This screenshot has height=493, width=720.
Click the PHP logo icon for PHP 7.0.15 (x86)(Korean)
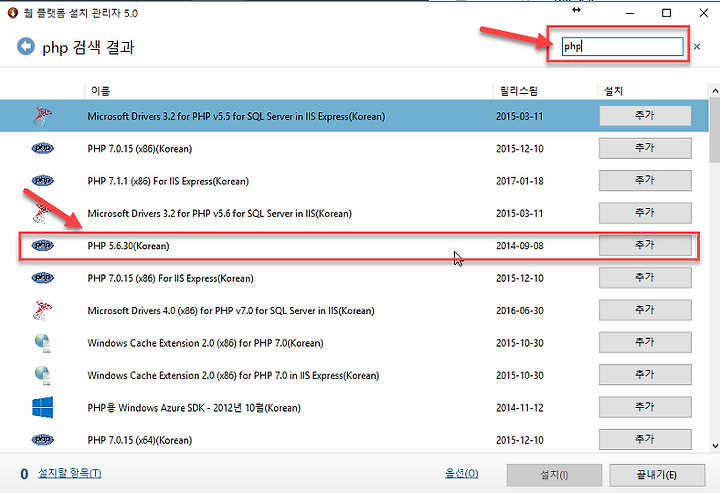[x=43, y=148]
